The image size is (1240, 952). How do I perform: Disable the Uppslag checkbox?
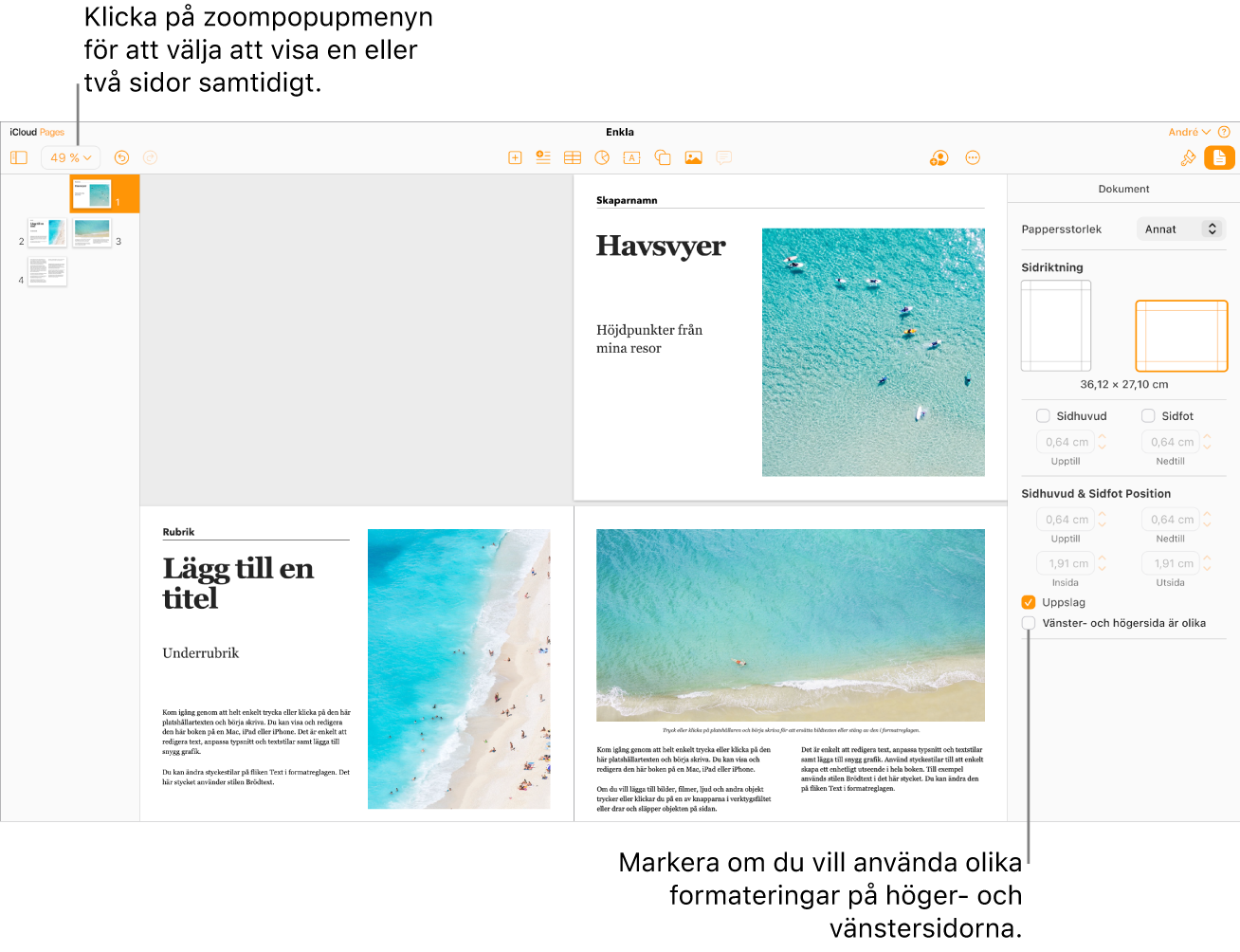coord(1028,601)
